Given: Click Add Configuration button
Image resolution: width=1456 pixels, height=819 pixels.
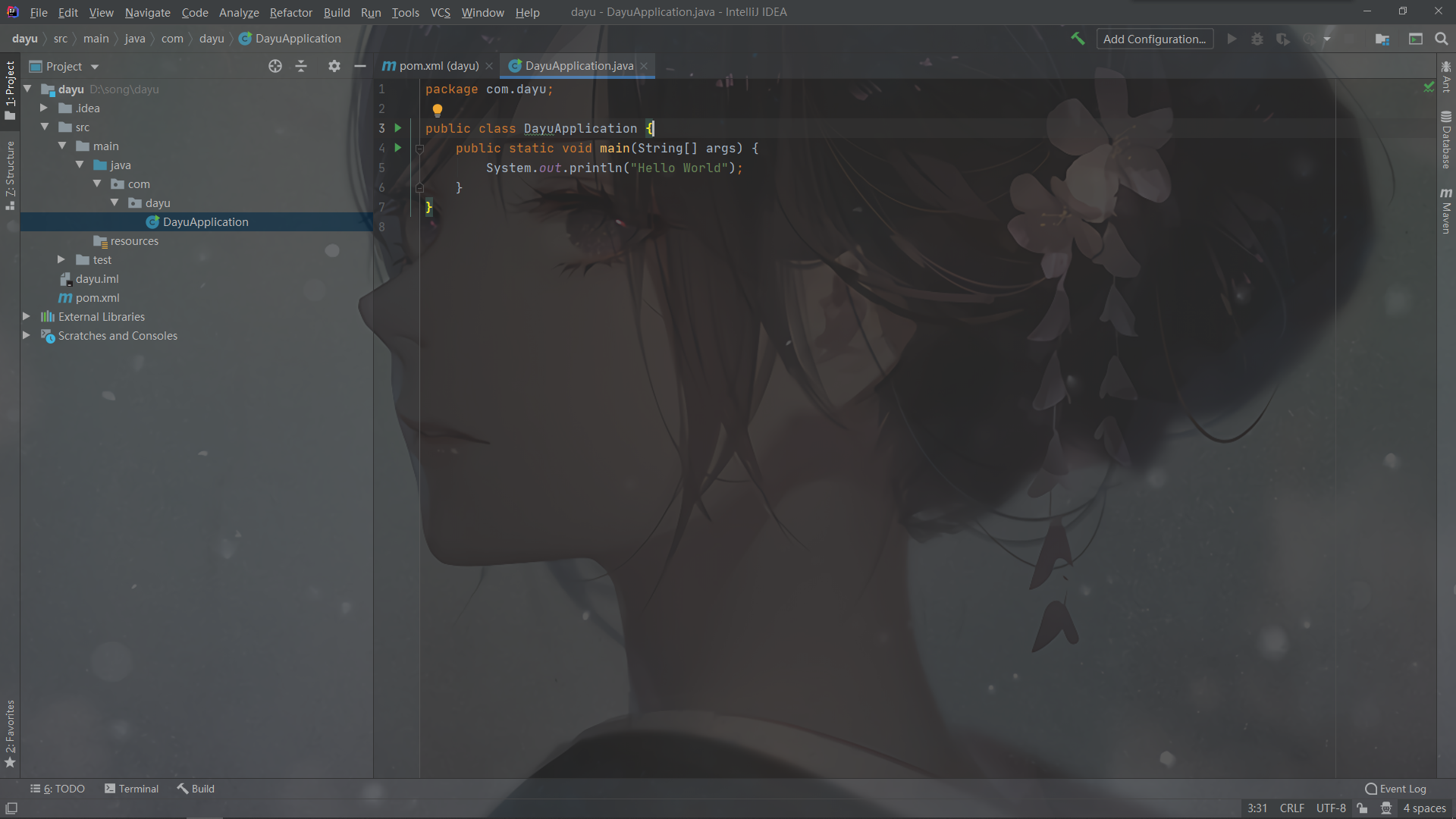Looking at the screenshot, I should coord(1154,39).
